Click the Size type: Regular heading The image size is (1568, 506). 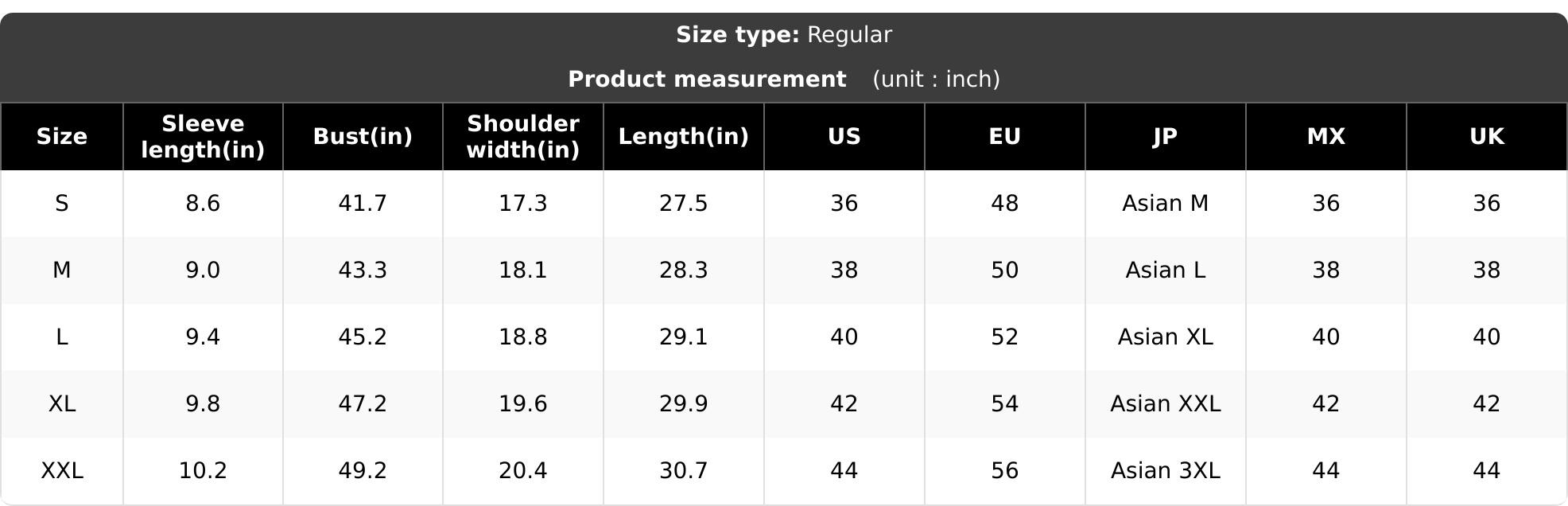pos(784,35)
